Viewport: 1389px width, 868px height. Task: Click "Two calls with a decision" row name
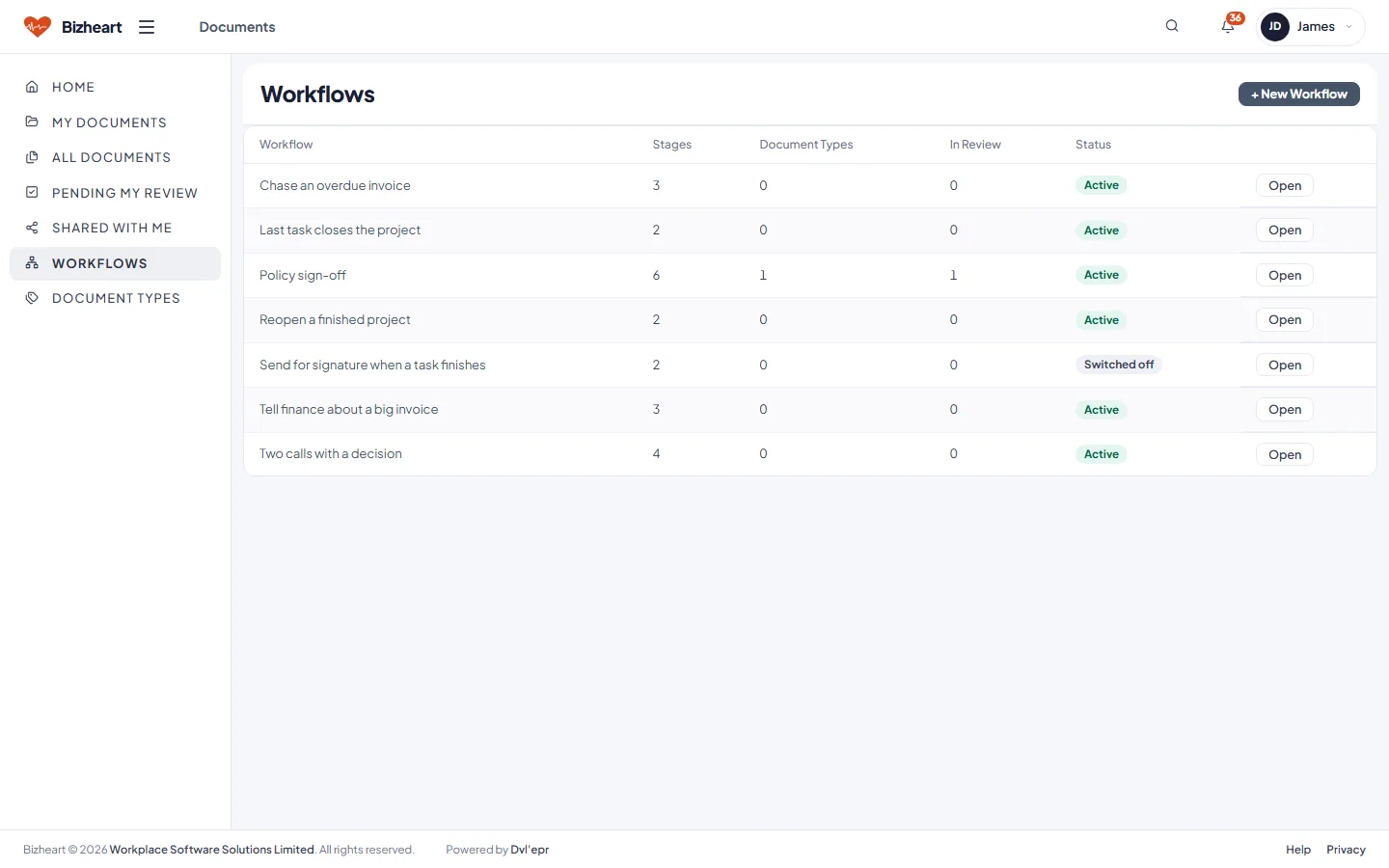pos(330,454)
